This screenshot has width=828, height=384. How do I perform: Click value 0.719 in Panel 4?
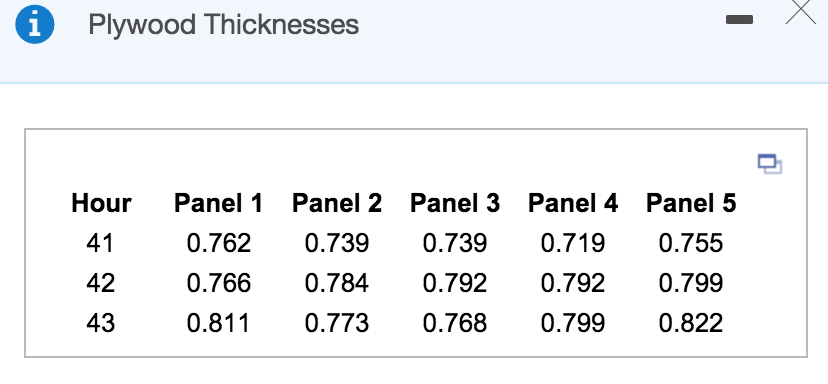coord(573,243)
